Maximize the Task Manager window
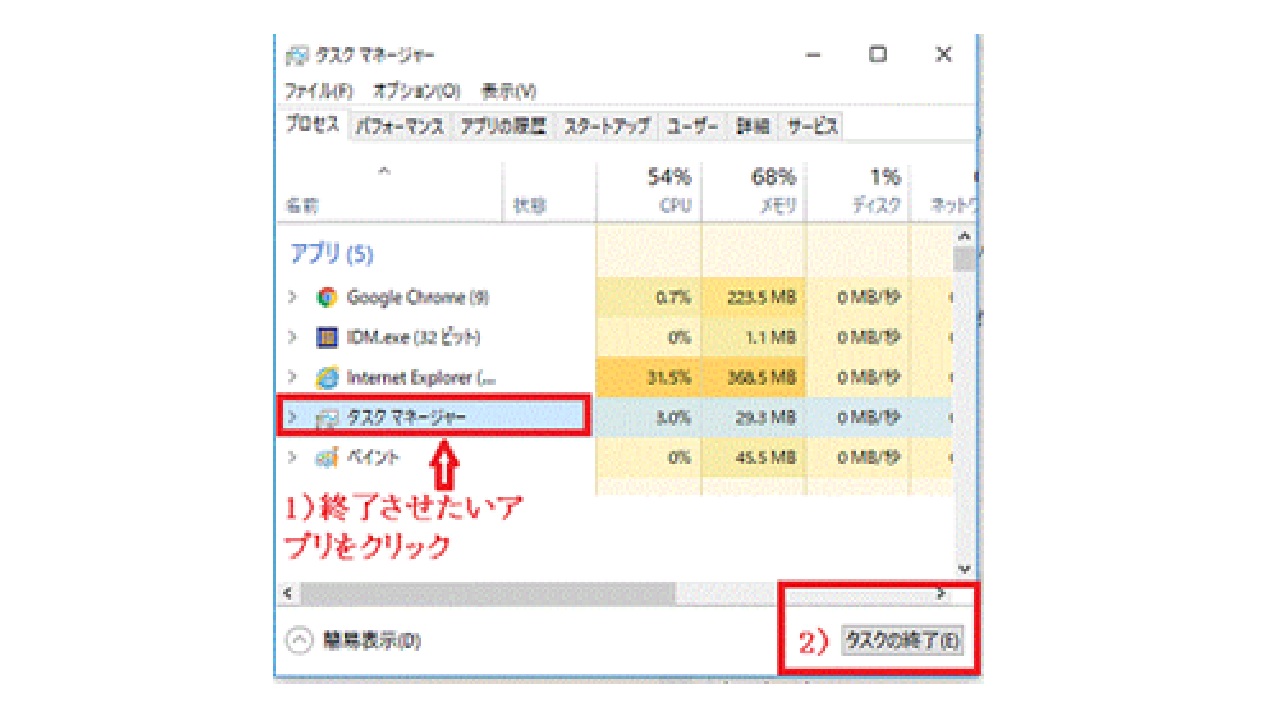 tap(878, 56)
